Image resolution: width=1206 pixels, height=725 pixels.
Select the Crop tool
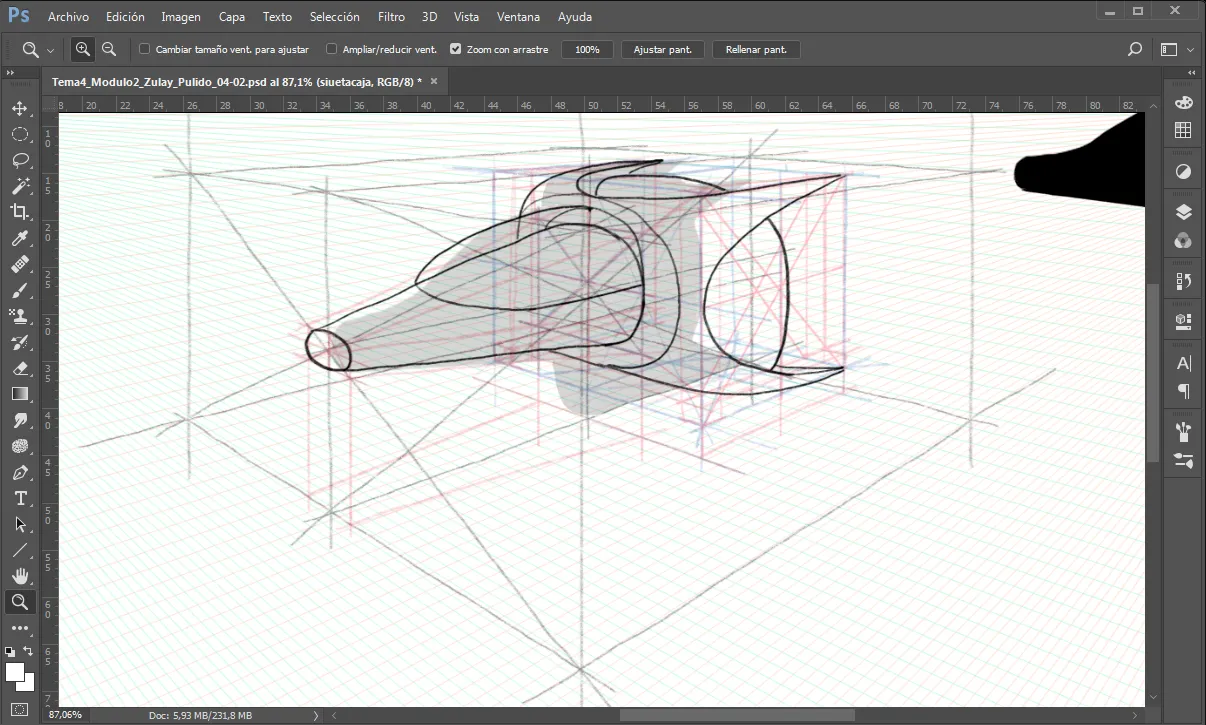click(19, 212)
